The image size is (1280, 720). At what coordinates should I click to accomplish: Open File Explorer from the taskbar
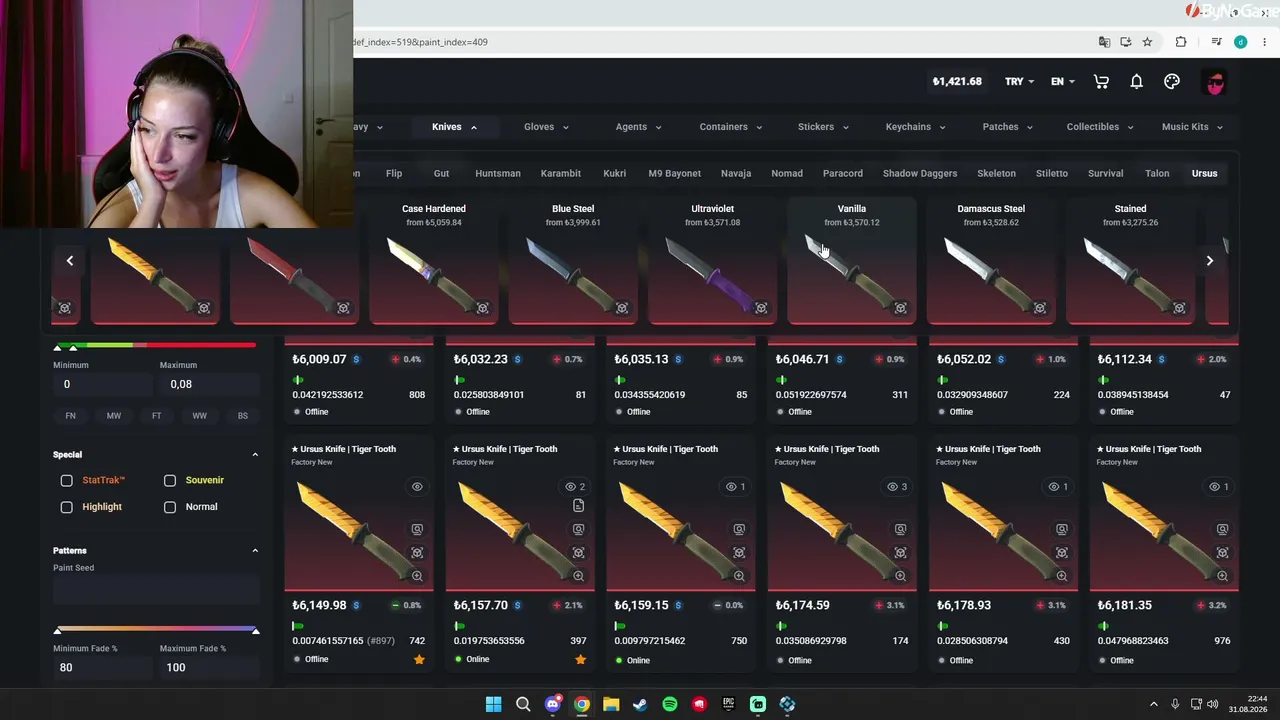coord(611,704)
